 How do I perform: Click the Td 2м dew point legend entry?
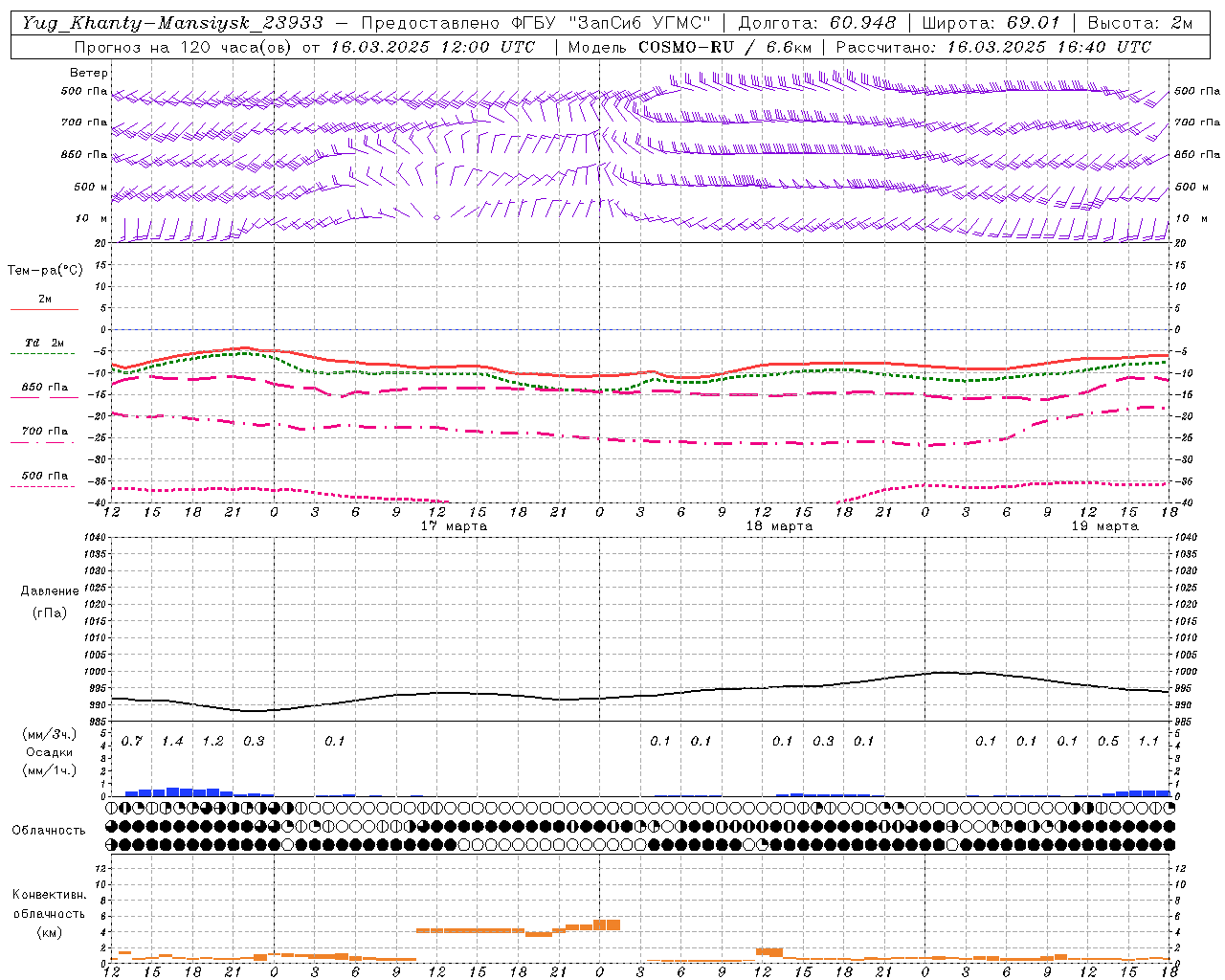pos(45,343)
